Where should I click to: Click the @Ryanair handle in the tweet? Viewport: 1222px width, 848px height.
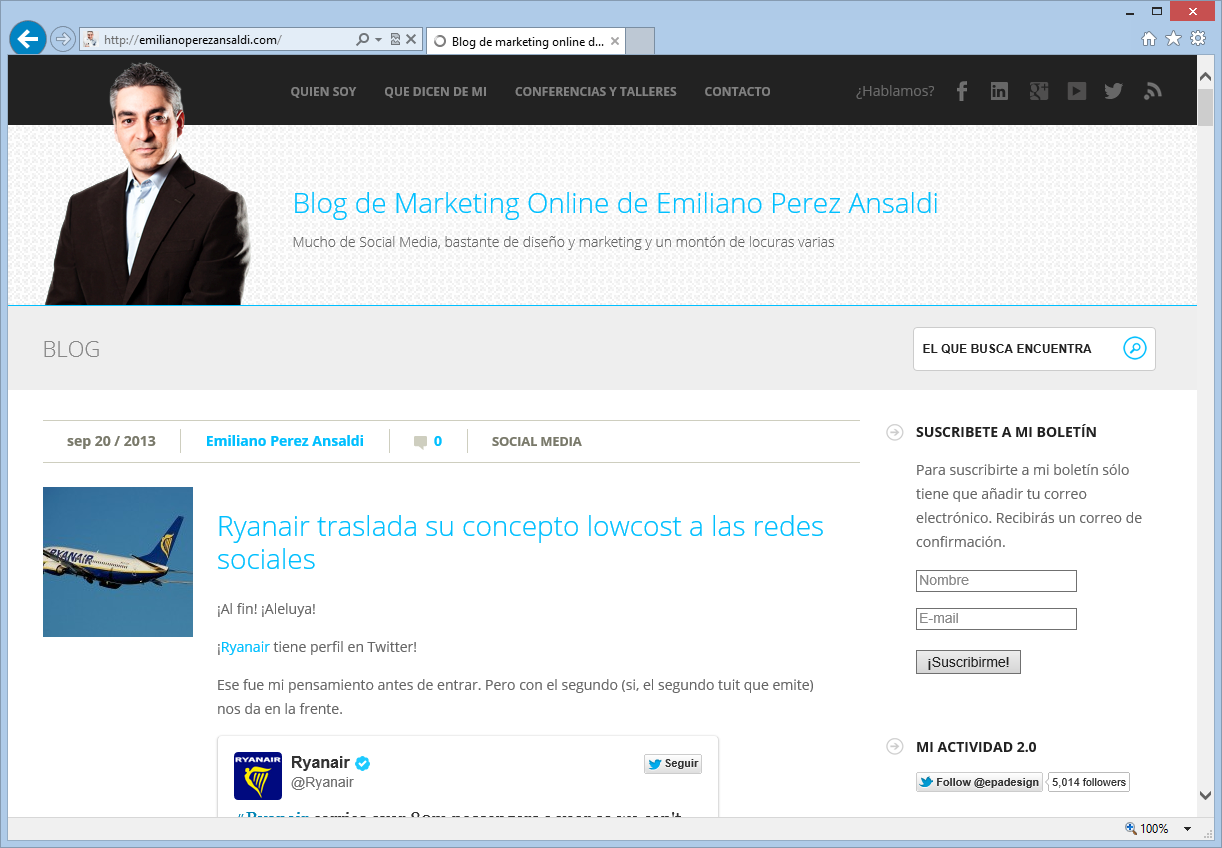pyautogui.click(x=322, y=783)
